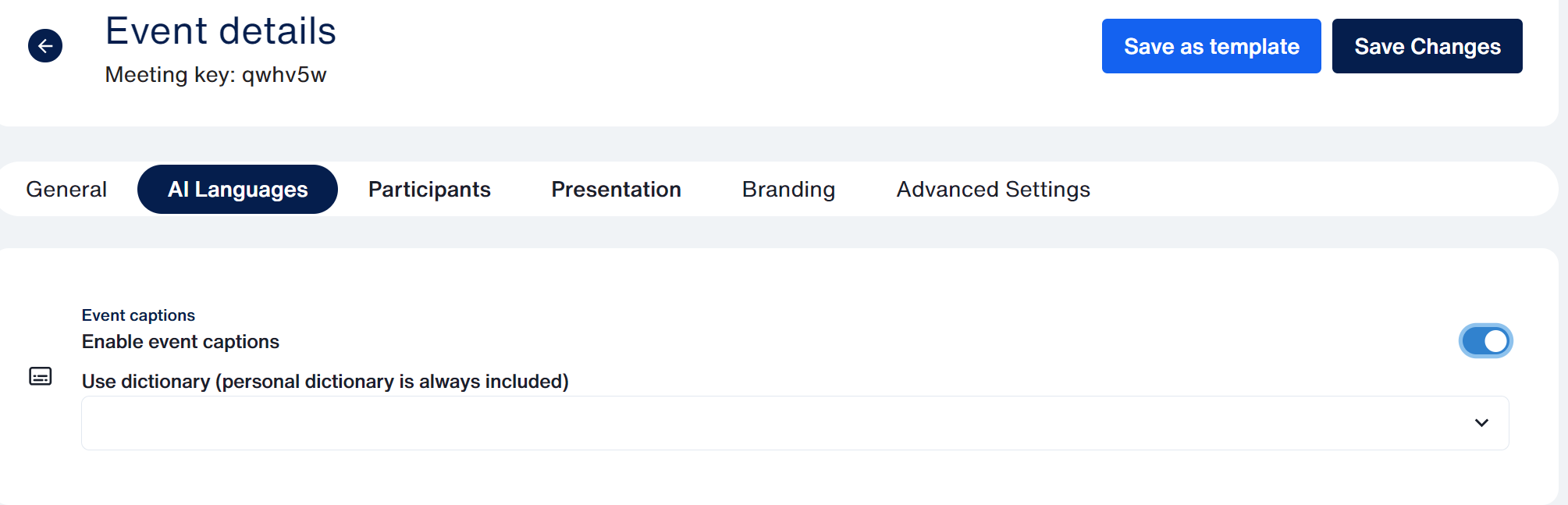The width and height of the screenshot is (1568, 505).
Task: Click the 'Enable event captions' label
Action: pyautogui.click(x=180, y=342)
